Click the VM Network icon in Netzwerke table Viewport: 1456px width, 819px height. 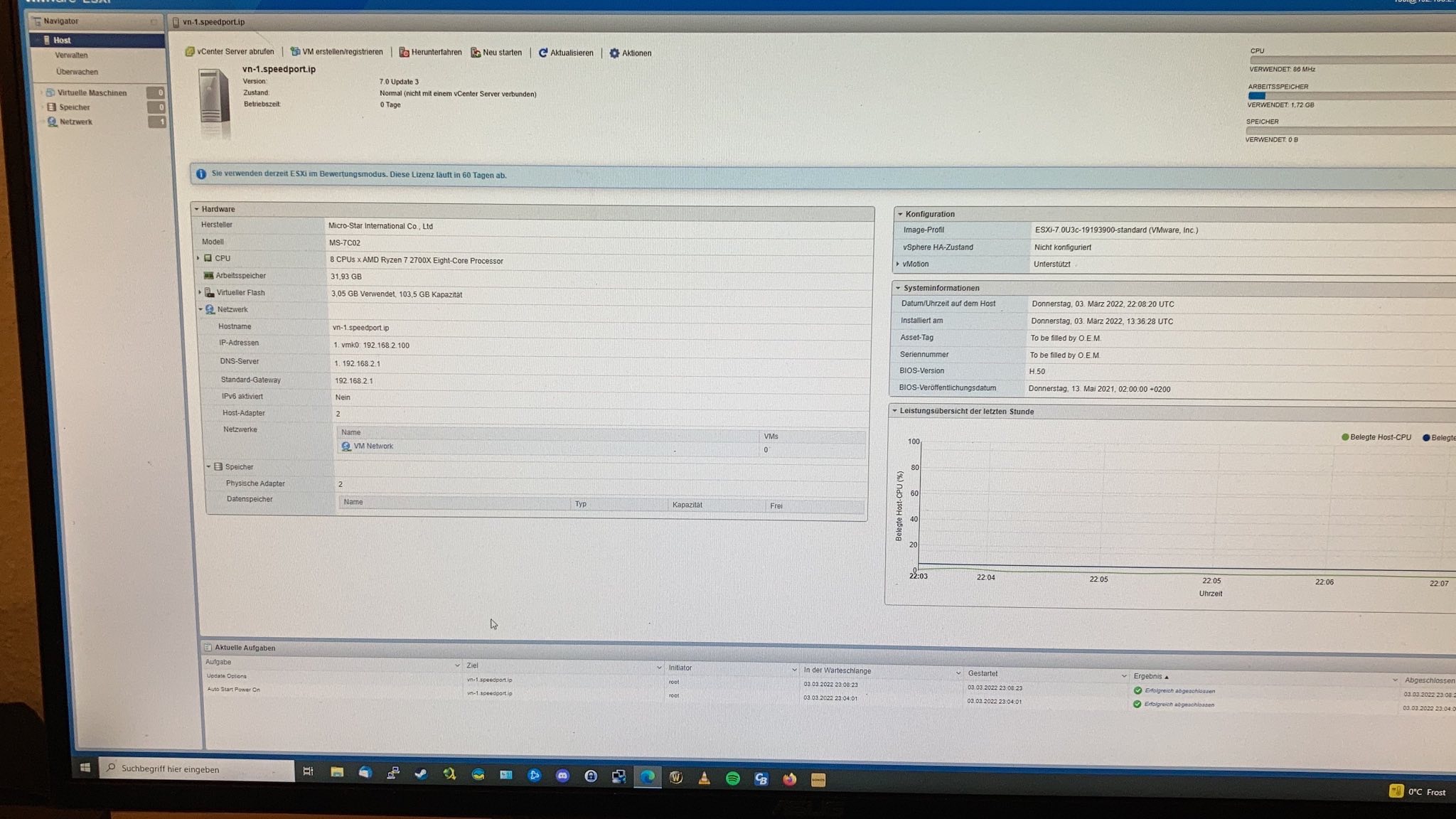coord(346,446)
